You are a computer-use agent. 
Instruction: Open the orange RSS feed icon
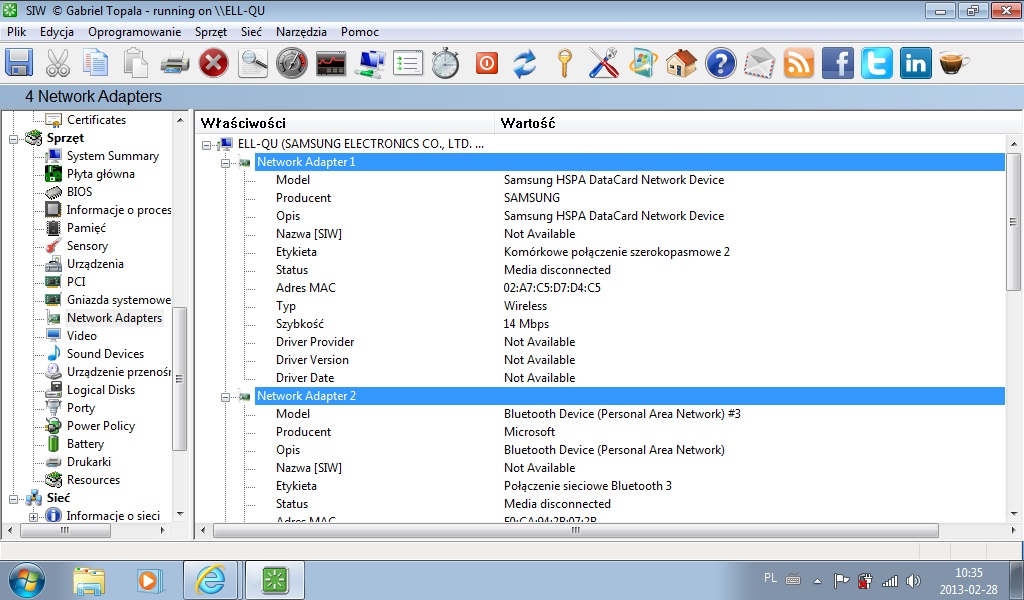[798, 63]
